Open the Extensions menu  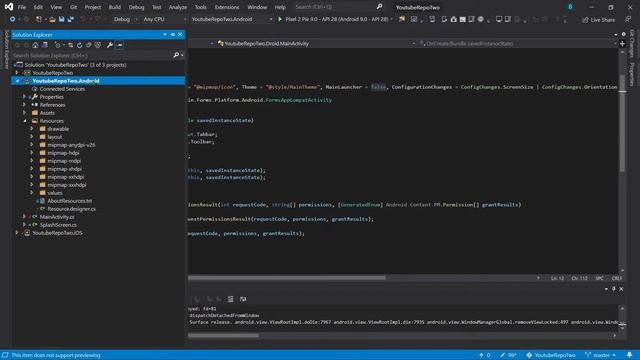click(227, 7)
